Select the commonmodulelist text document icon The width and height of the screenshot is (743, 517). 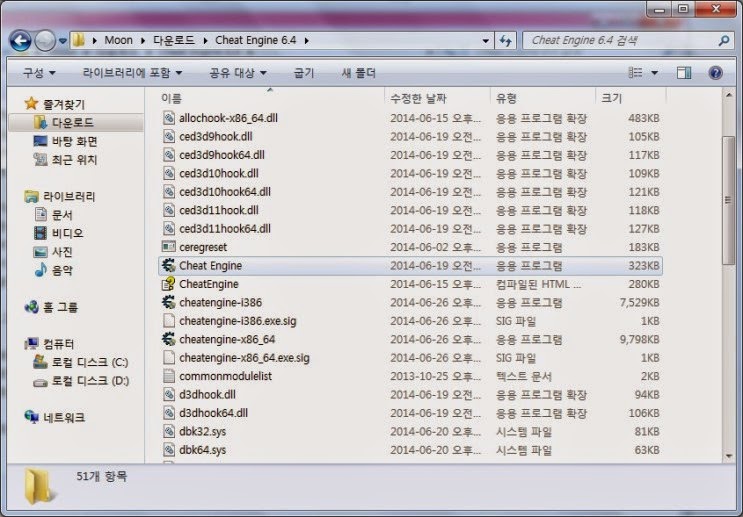(169, 376)
